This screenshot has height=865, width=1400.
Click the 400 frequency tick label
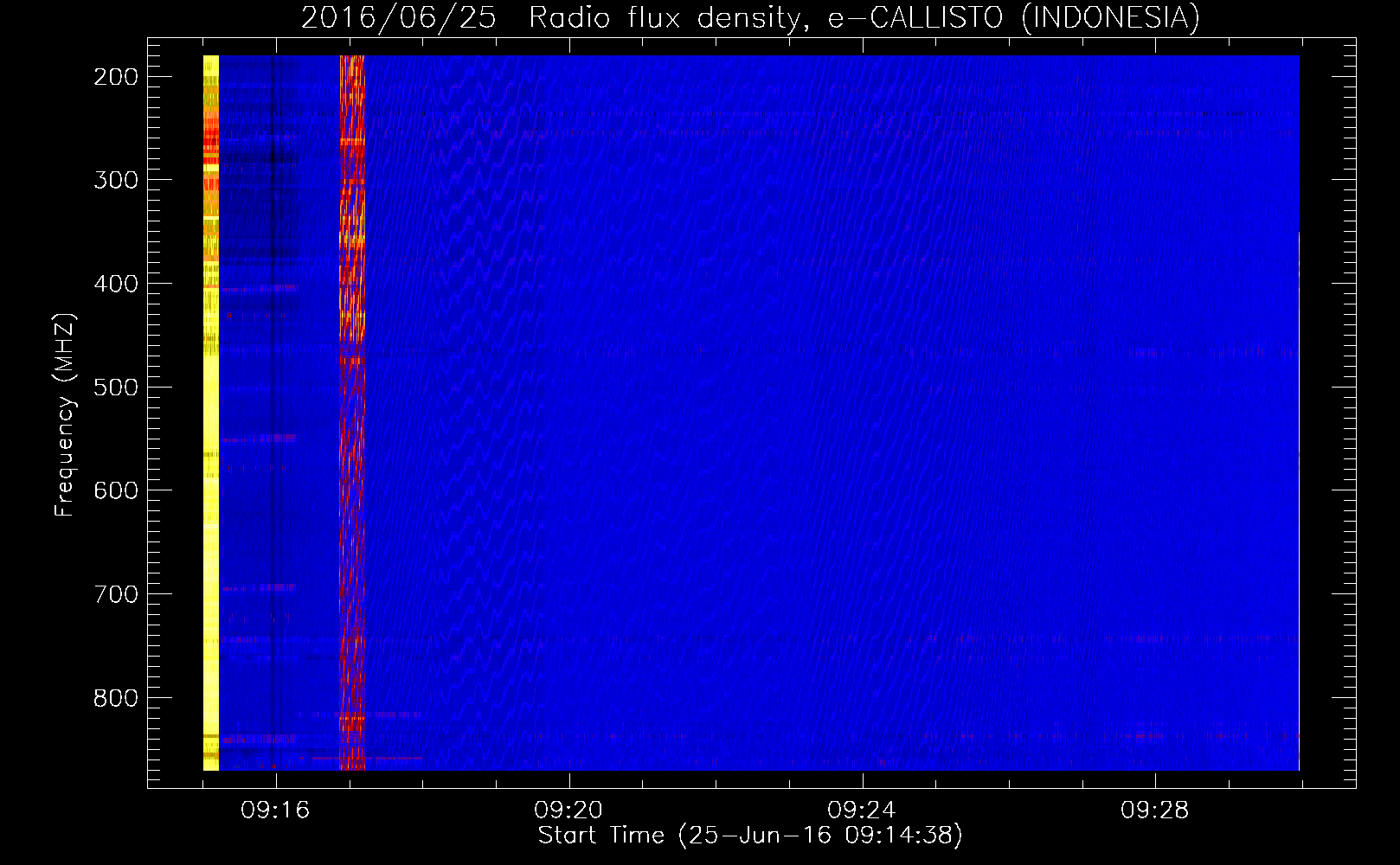116,284
